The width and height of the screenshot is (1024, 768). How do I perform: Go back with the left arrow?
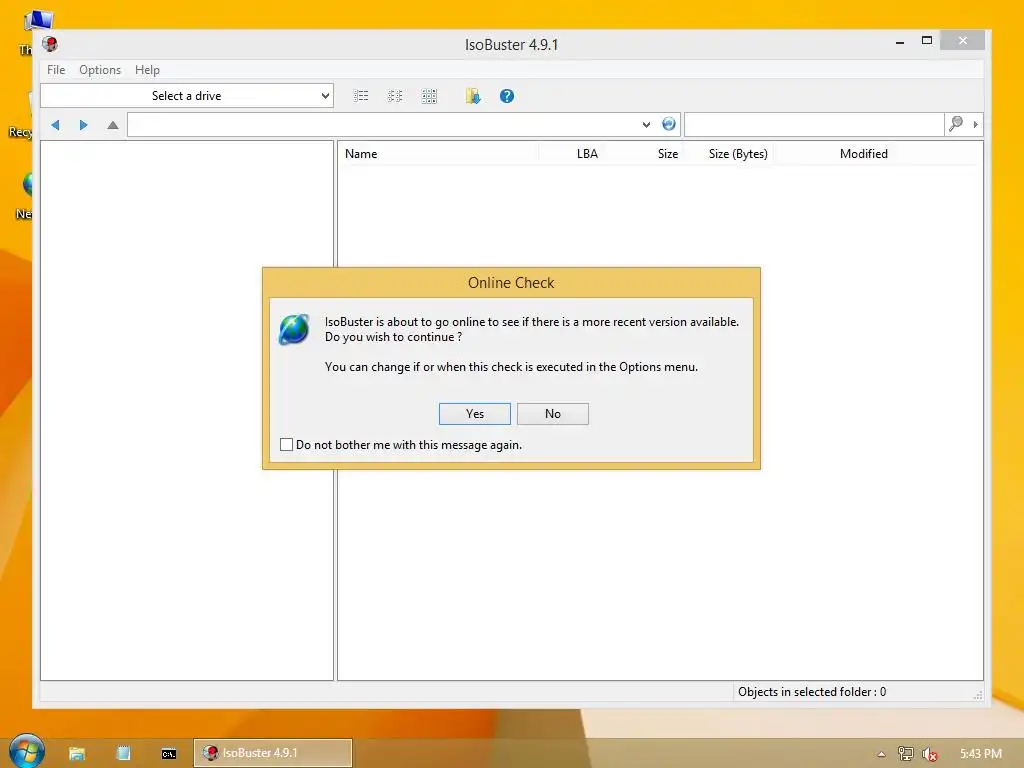coord(56,125)
